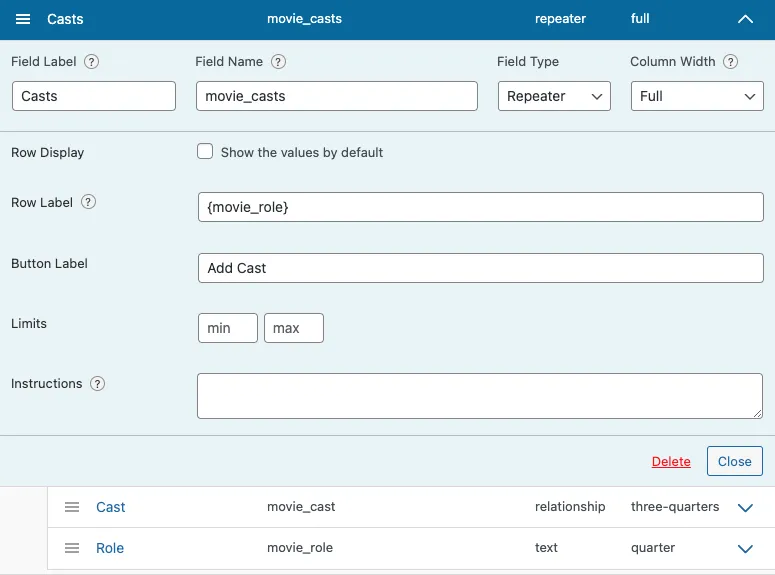Screen dimensions: 775x575
Task: Click the Limits label
Action: (29, 323)
